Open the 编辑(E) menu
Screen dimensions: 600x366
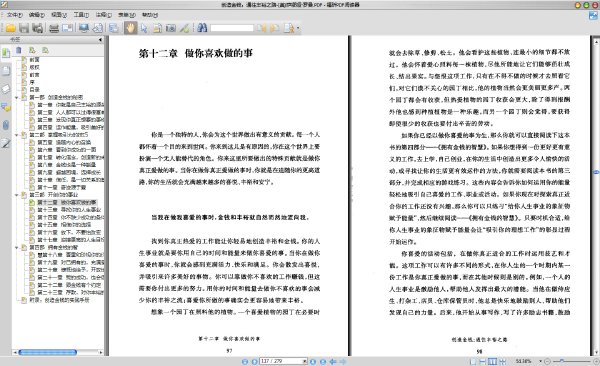37,15
